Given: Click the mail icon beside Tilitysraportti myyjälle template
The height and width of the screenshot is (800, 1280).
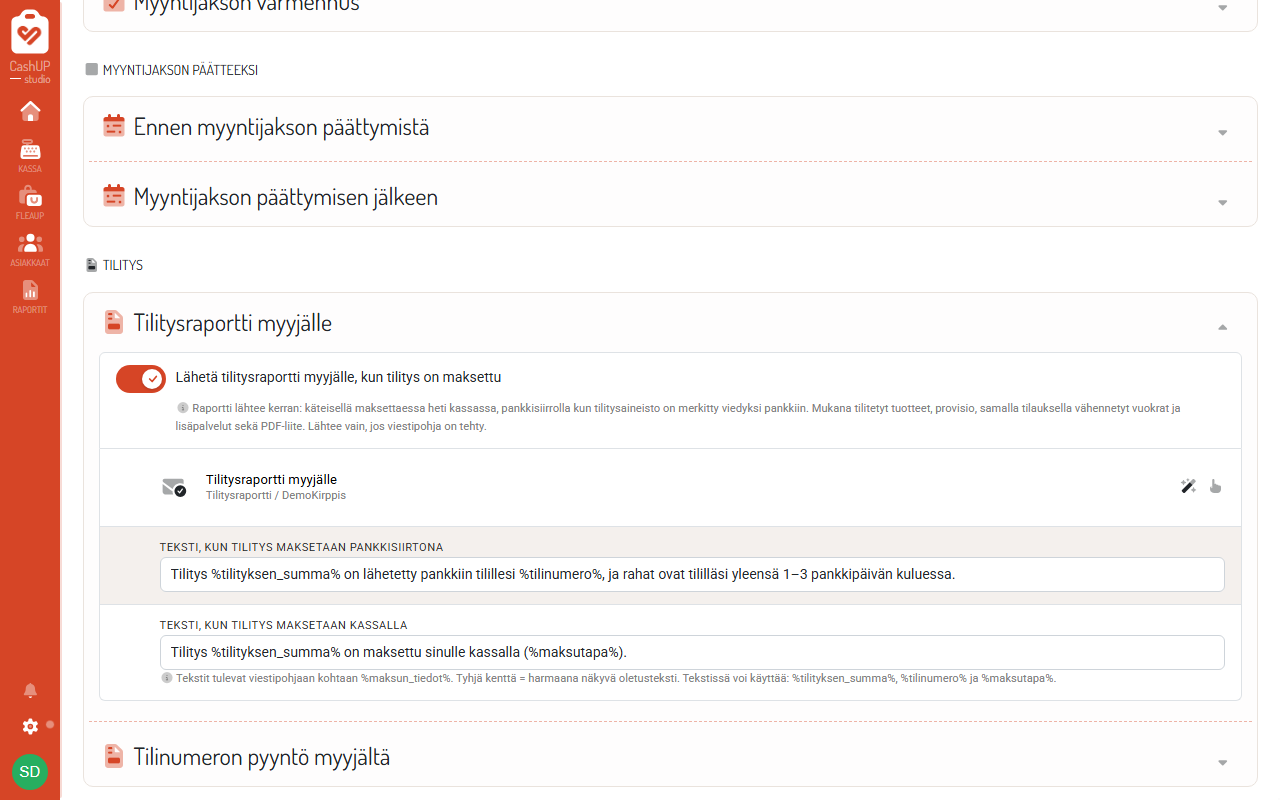Looking at the screenshot, I should pyautogui.click(x=174, y=487).
